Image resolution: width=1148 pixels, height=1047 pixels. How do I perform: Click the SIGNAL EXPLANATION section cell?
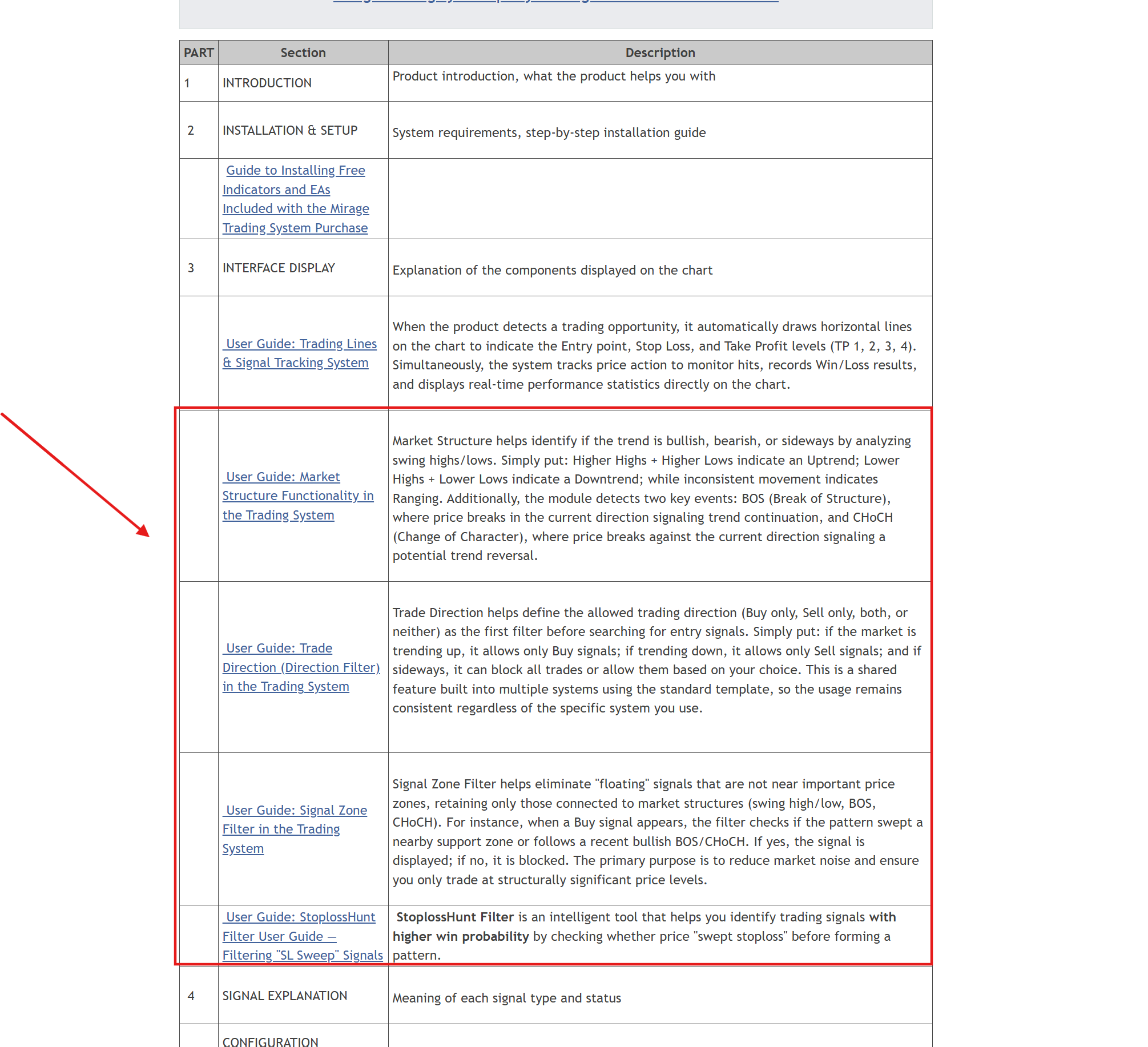click(284, 996)
